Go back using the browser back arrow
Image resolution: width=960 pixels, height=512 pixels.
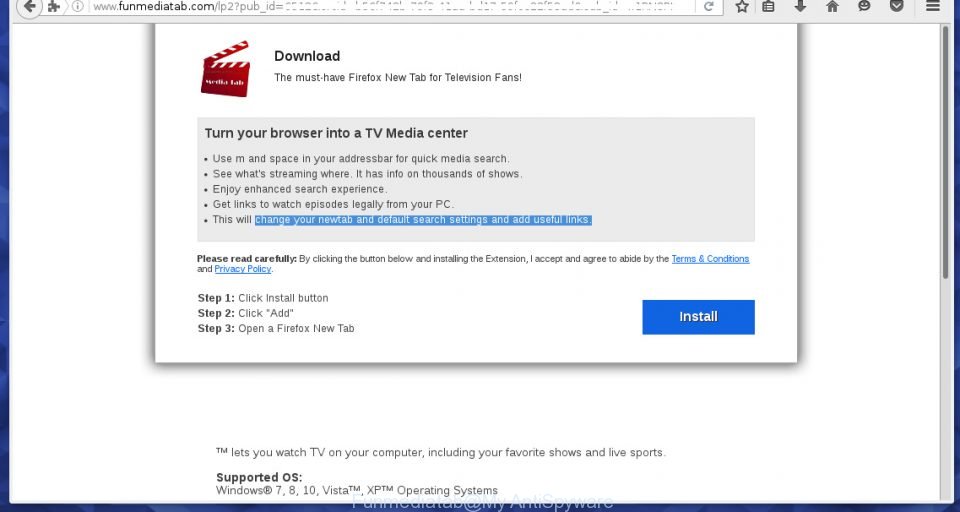(x=29, y=7)
